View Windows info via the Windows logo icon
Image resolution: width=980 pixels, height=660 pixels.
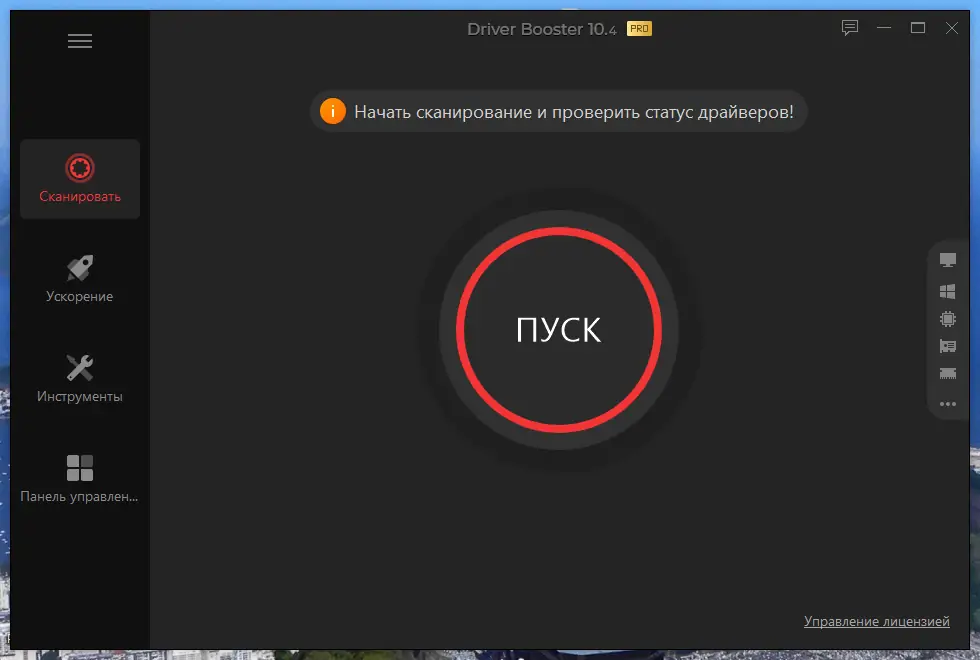point(948,292)
